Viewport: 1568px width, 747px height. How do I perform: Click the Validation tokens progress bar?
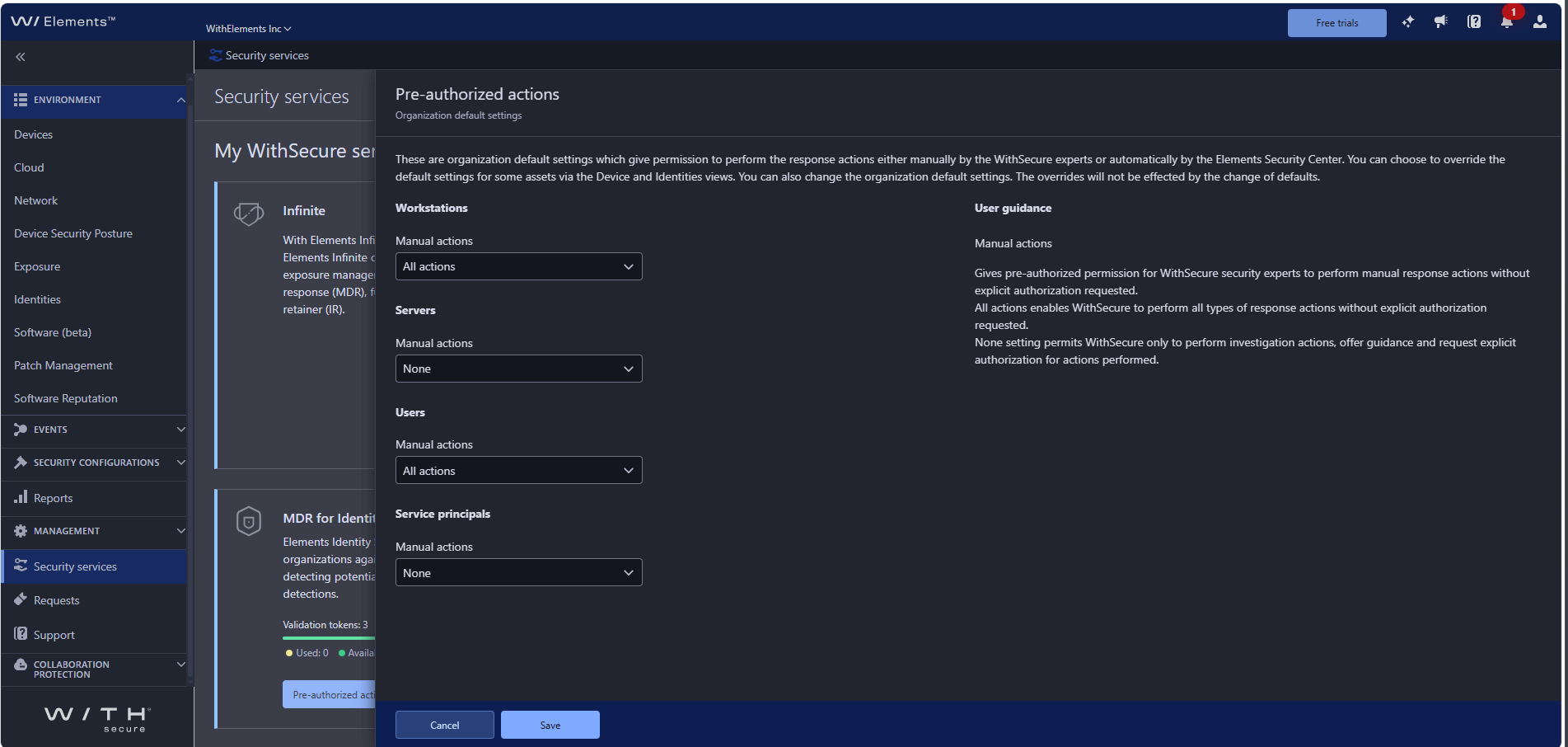tap(329, 638)
